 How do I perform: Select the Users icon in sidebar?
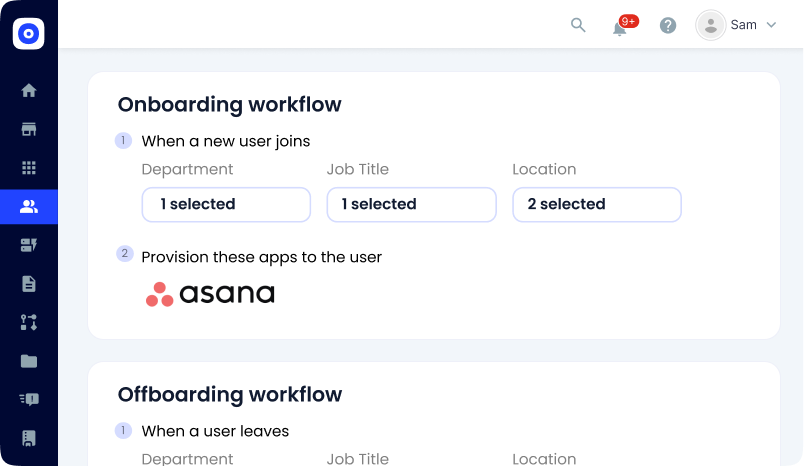29,207
